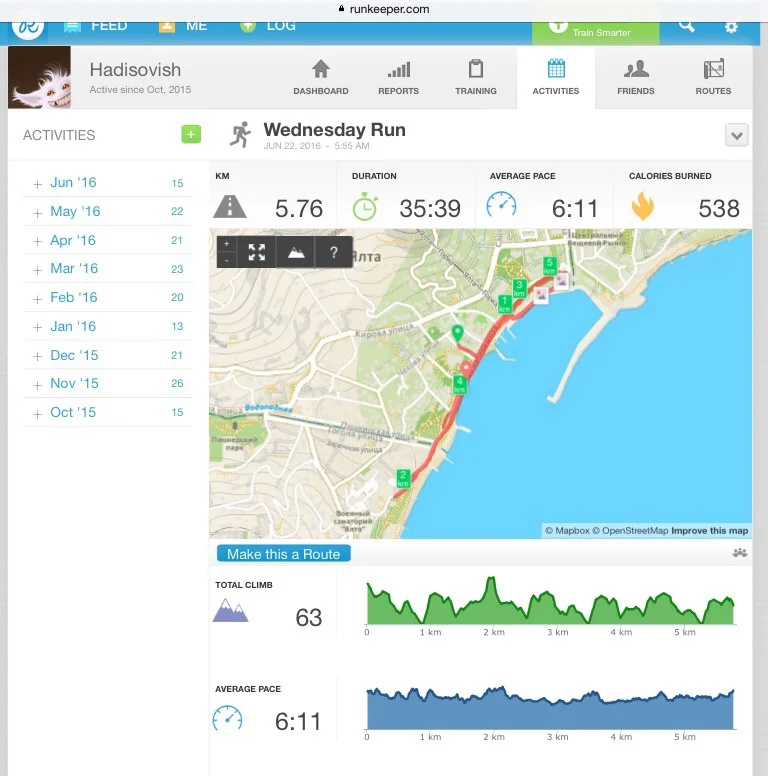Click the 5.76 distance value
Viewport: 768px width, 776px height.
click(x=299, y=208)
